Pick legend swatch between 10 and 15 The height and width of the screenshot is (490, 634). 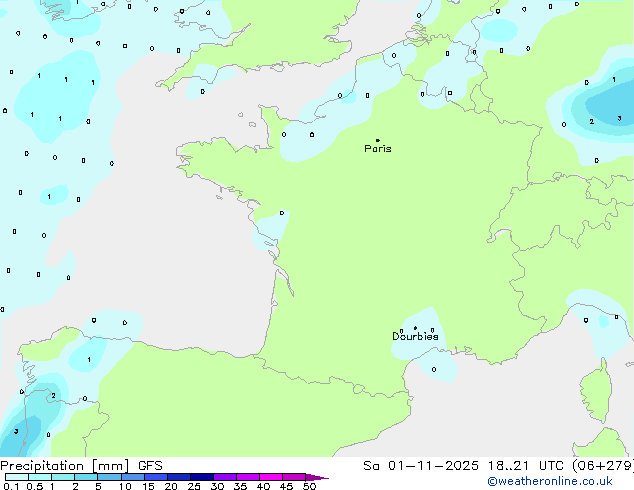(x=133, y=477)
